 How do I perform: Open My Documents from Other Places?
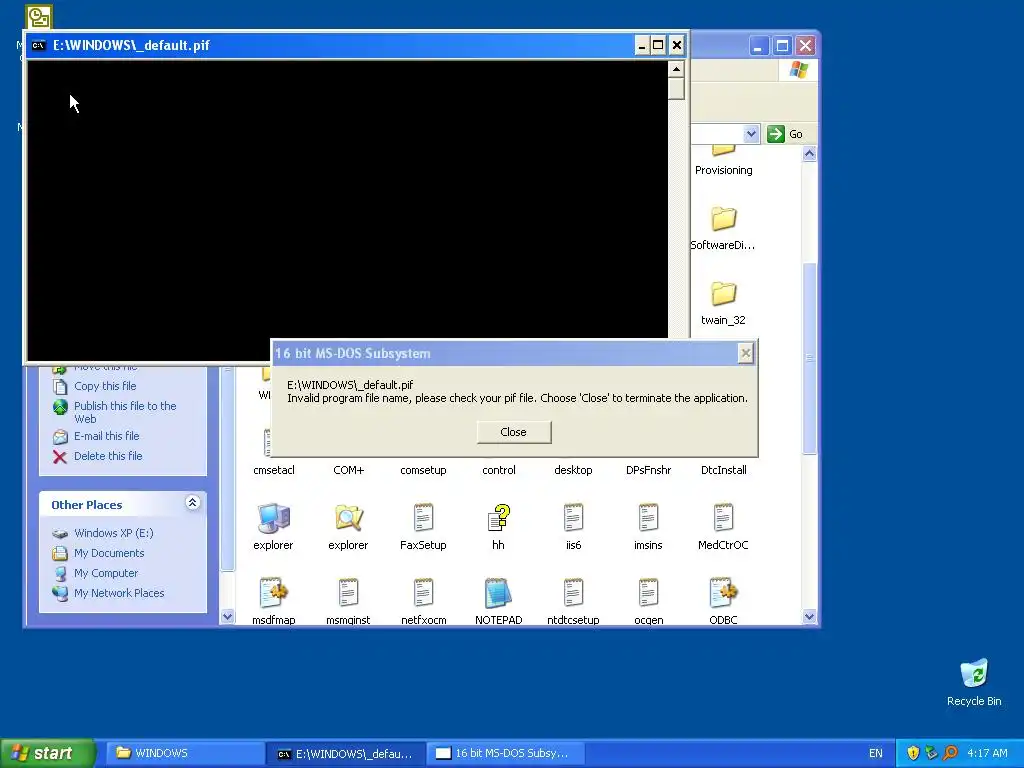109,553
